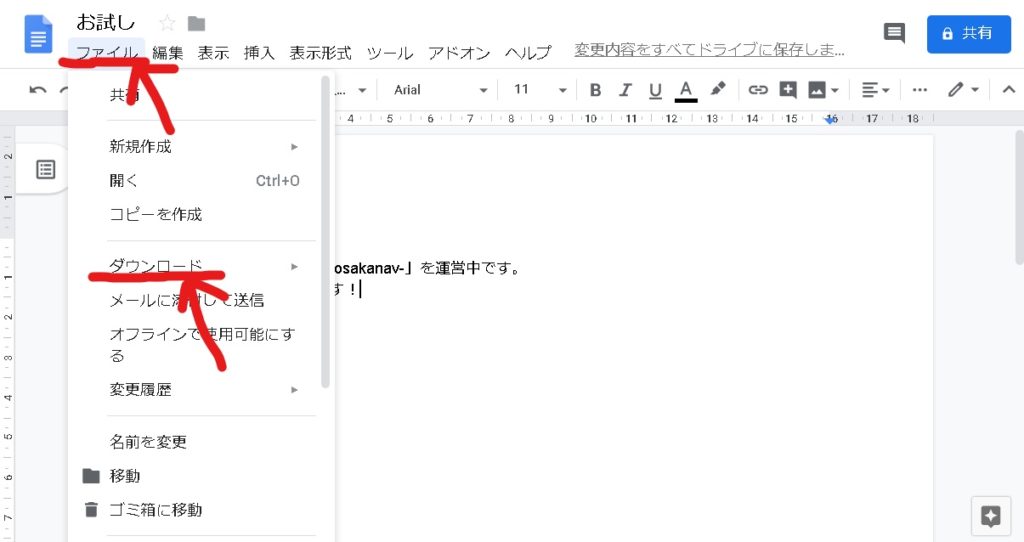Open the Google Docs home icon

point(38,34)
